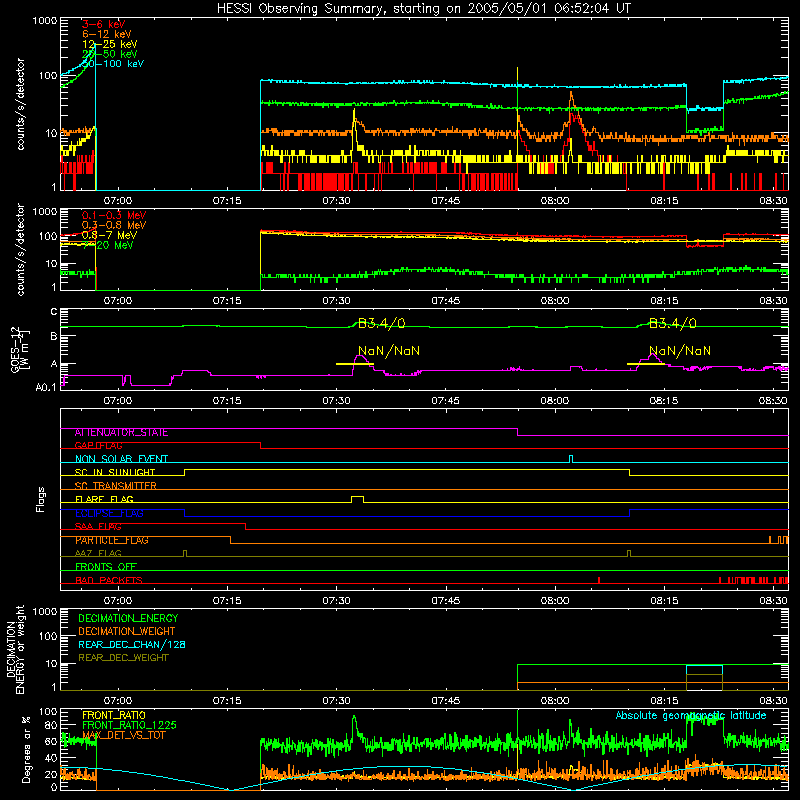Click the HESSI Observing Summary plot title
Image resolution: width=800 pixels, height=800 pixels.
click(x=424, y=8)
